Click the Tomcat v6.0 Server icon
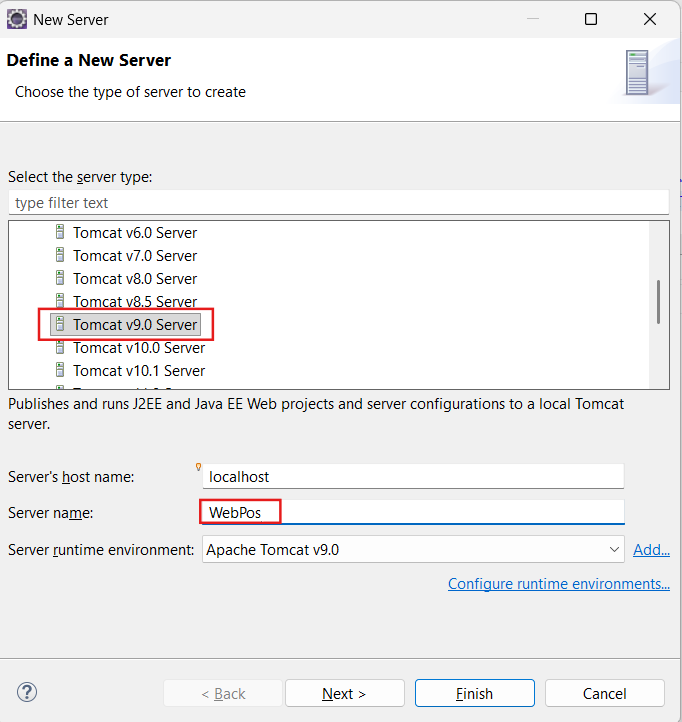The height and width of the screenshot is (722, 682). [60, 232]
